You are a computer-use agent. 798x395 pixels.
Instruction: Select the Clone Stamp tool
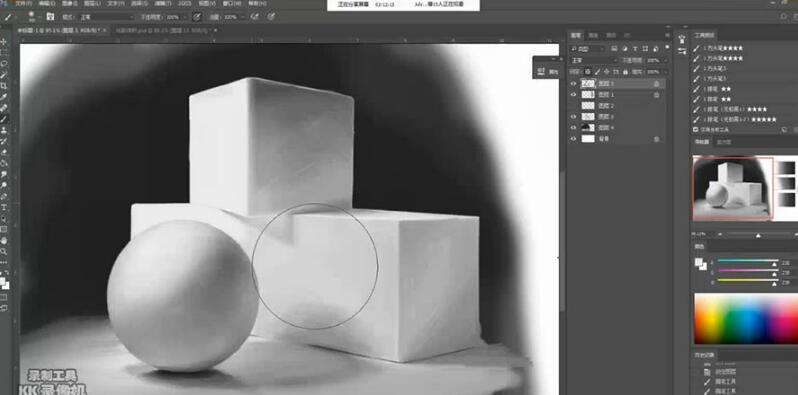[x=4, y=130]
